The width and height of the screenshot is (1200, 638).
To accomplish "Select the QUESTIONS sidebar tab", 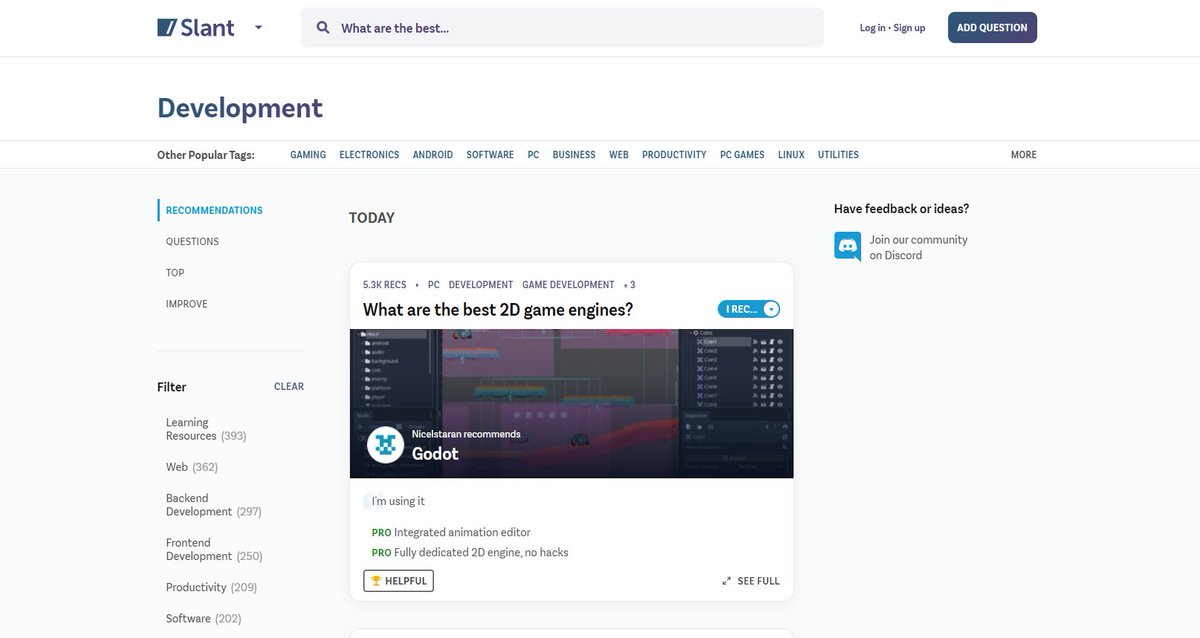I will (x=192, y=241).
